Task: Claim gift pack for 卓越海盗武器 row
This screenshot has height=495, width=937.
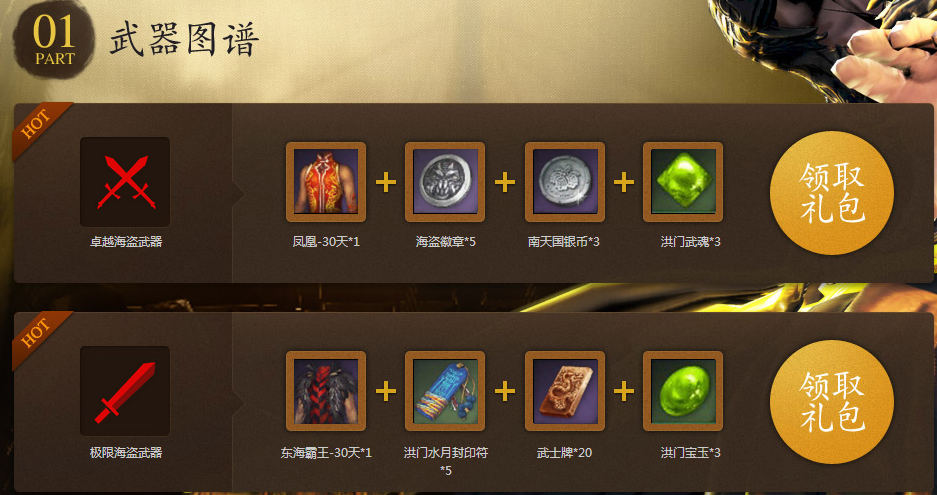Action: [832, 192]
